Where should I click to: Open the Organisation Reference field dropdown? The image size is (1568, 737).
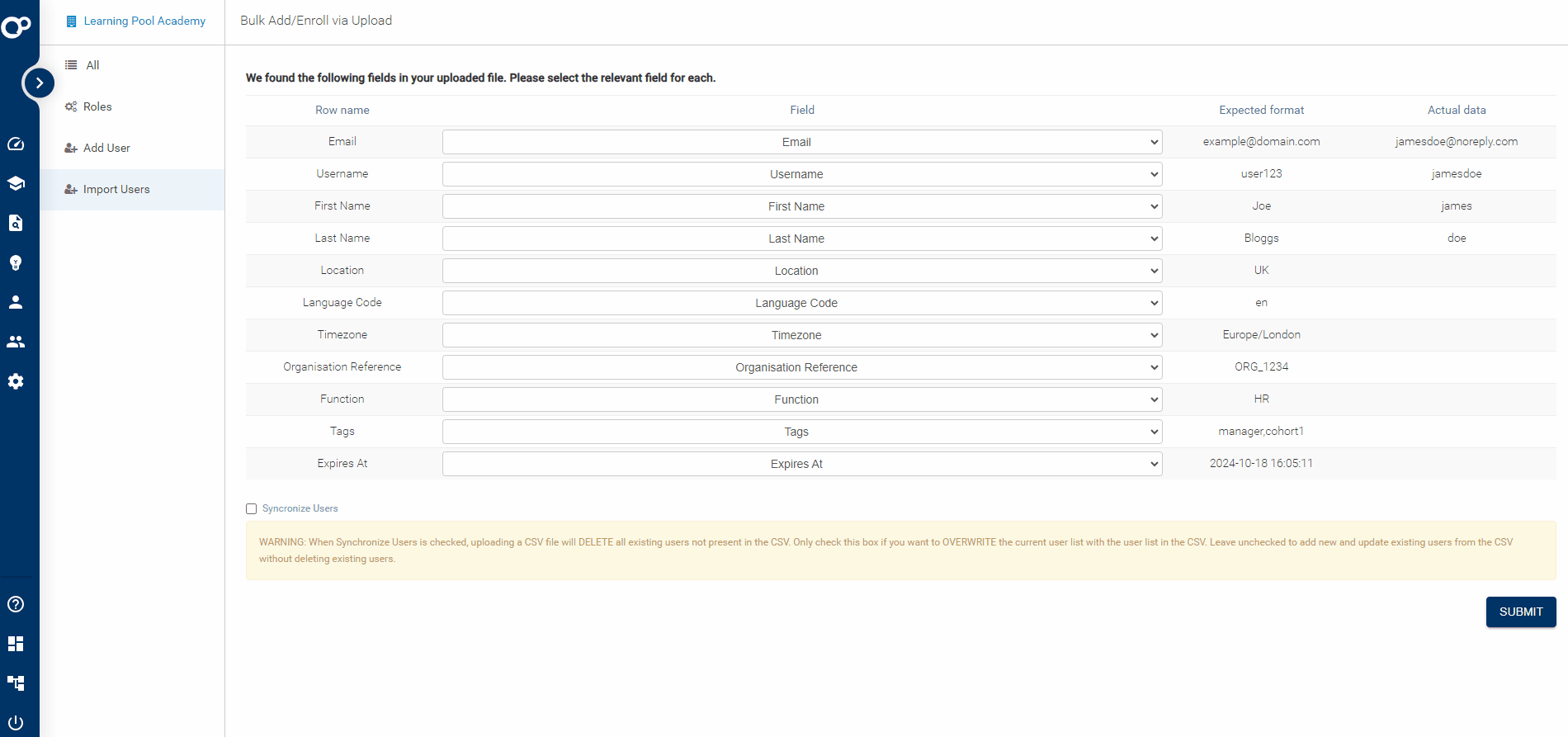[801, 367]
